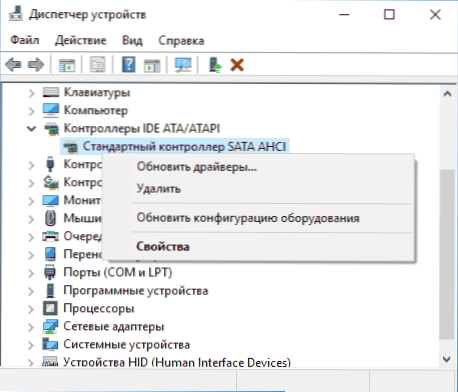The width and height of the screenshot is (458, 392).
Task: Click the show console tree toolbar icon
Action: tap(67, 65)
